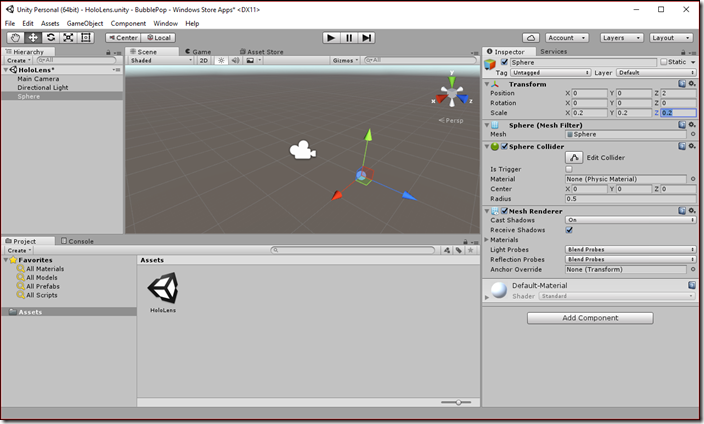Screen dimensions: 704x424
Task: Select the camera gizmo in scene
Action: 303,150
